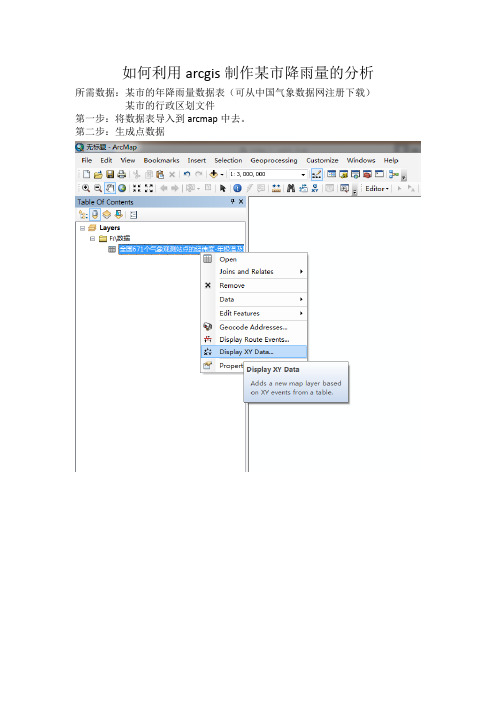Select the Measure ruler tool

pos(276,188)
